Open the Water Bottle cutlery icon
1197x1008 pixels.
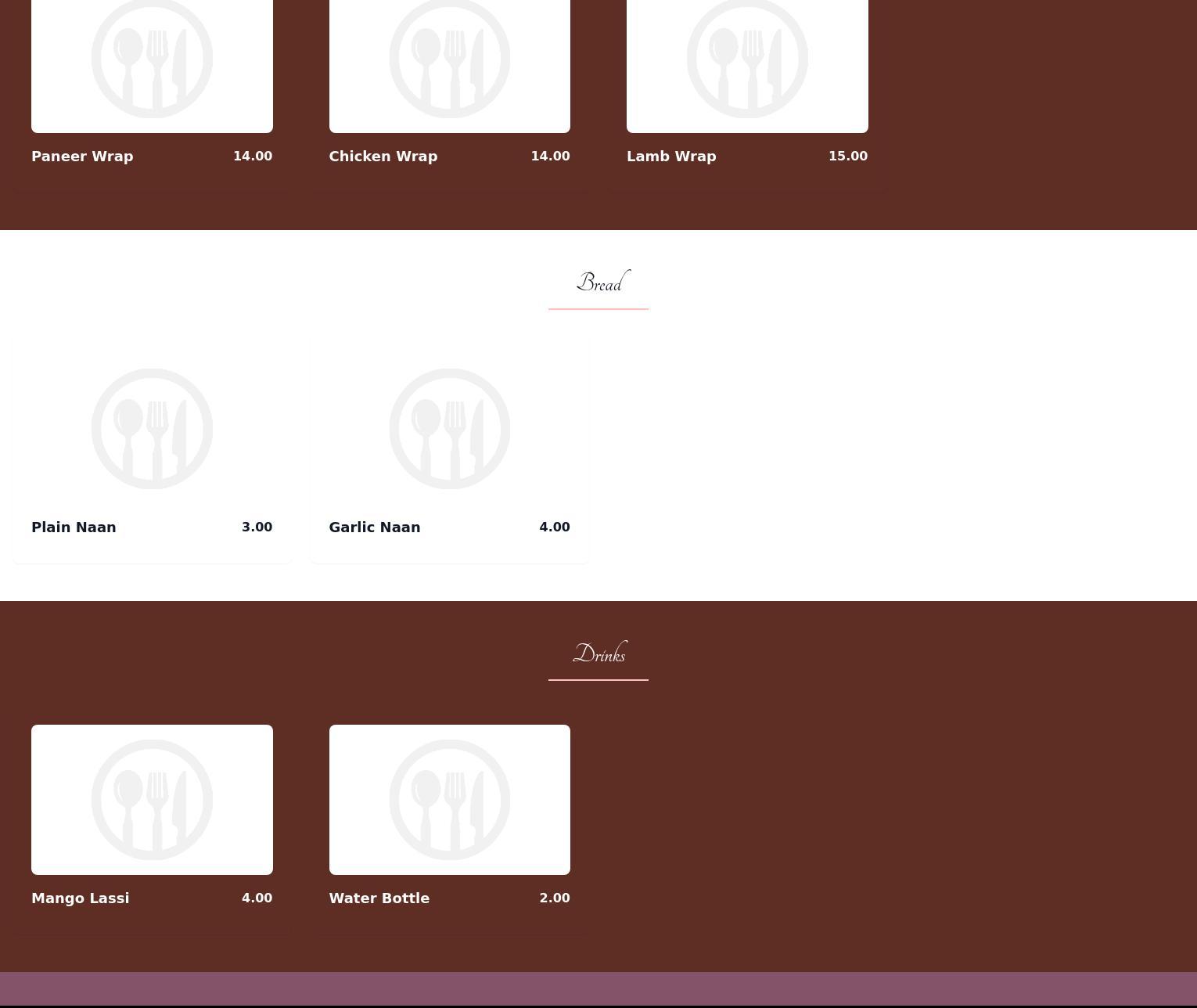click(449, 800)
